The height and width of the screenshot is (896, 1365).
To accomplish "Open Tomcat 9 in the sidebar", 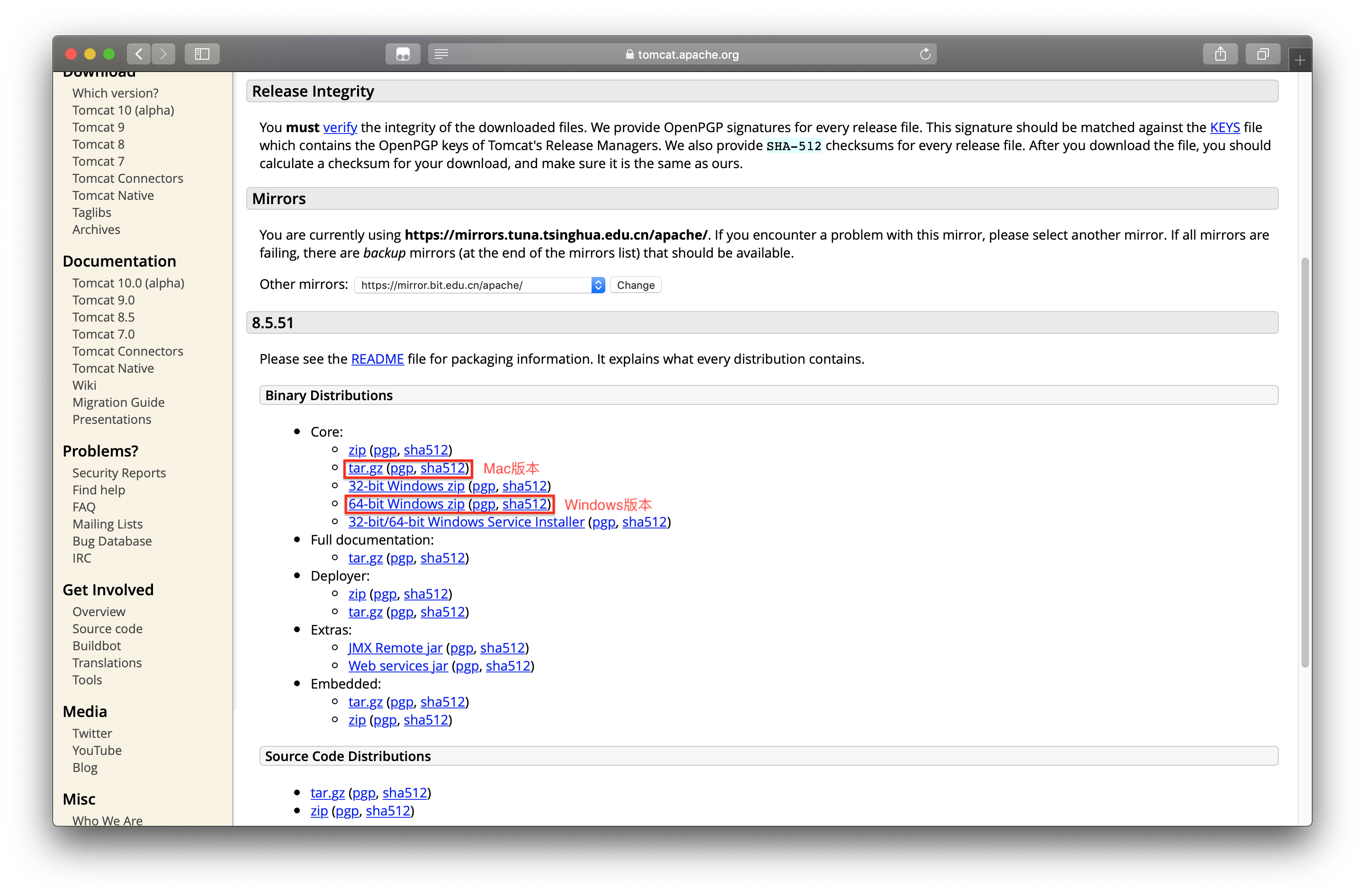I will pyautogui.click(x=98, y=127).
